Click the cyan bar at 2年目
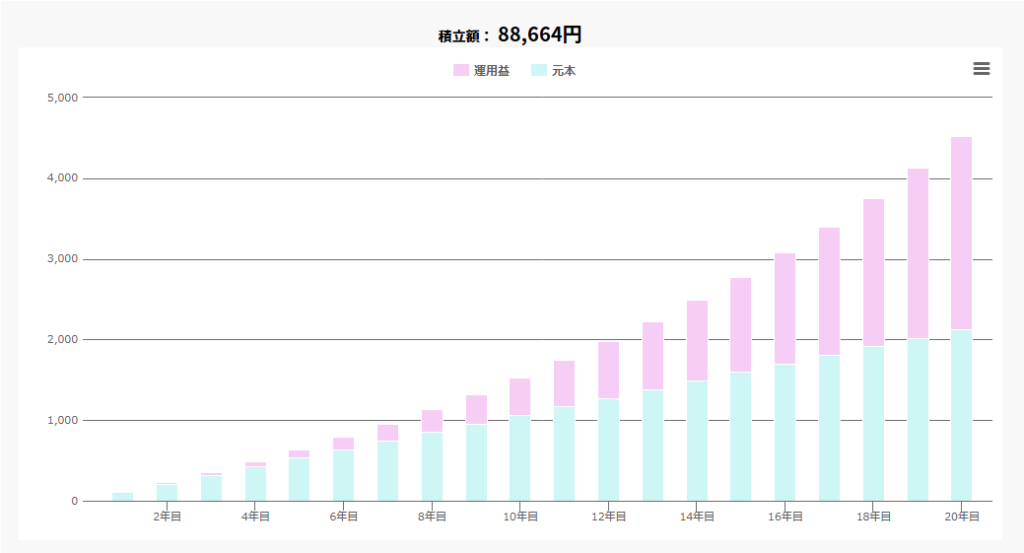 167,492
